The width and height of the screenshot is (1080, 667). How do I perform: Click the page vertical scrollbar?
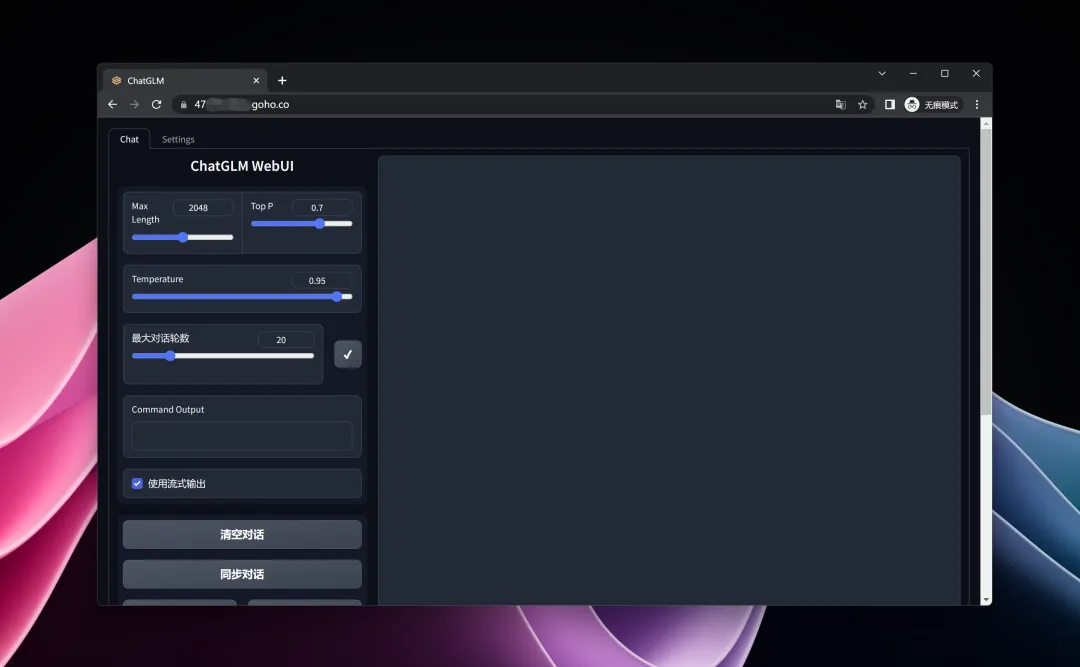[x=986, y=273]
